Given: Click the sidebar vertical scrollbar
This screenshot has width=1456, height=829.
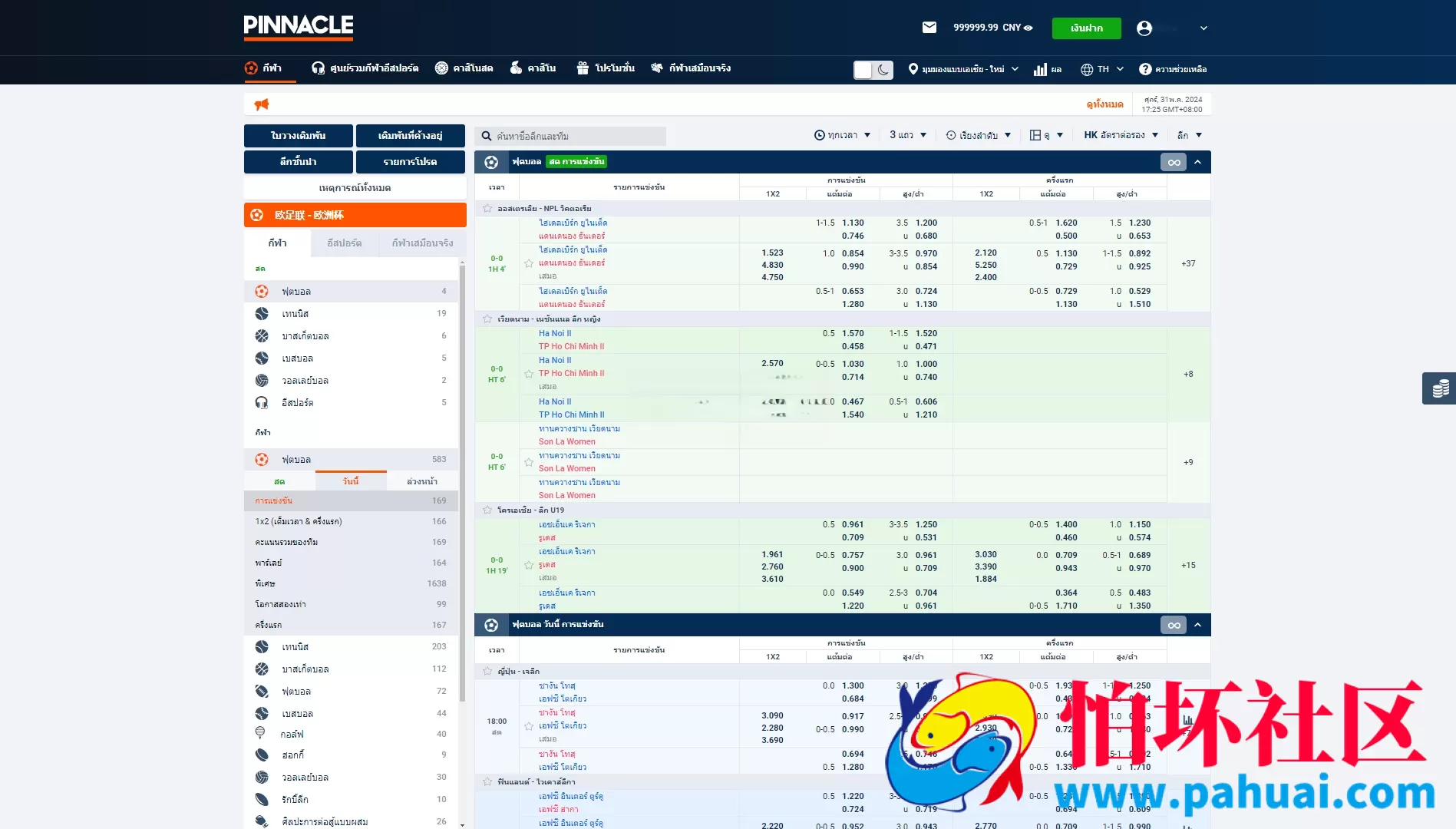Looking at the screenshot, I should pos(462,484).
